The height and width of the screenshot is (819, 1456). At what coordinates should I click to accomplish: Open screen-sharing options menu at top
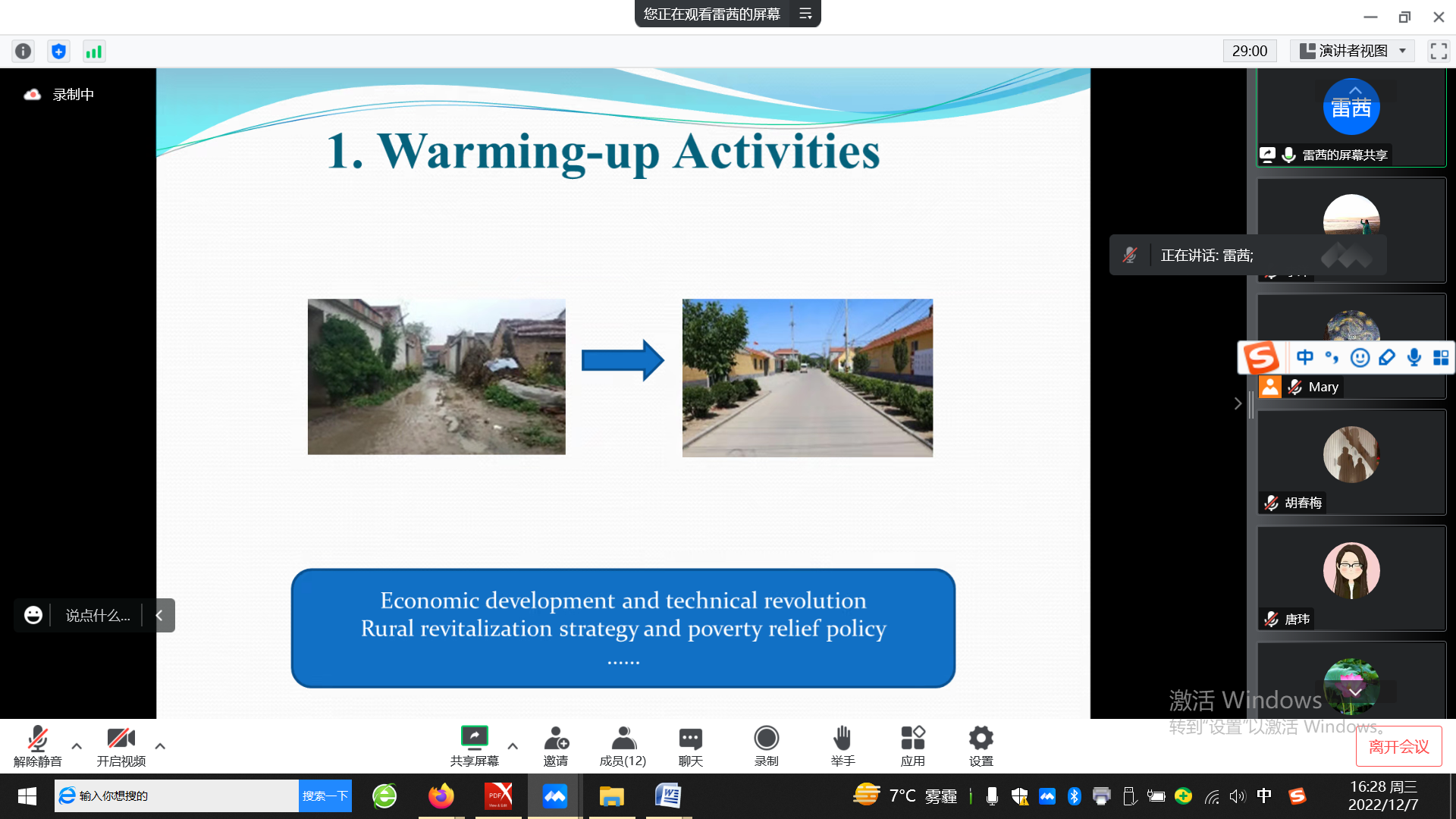click(x=805, y=14)
